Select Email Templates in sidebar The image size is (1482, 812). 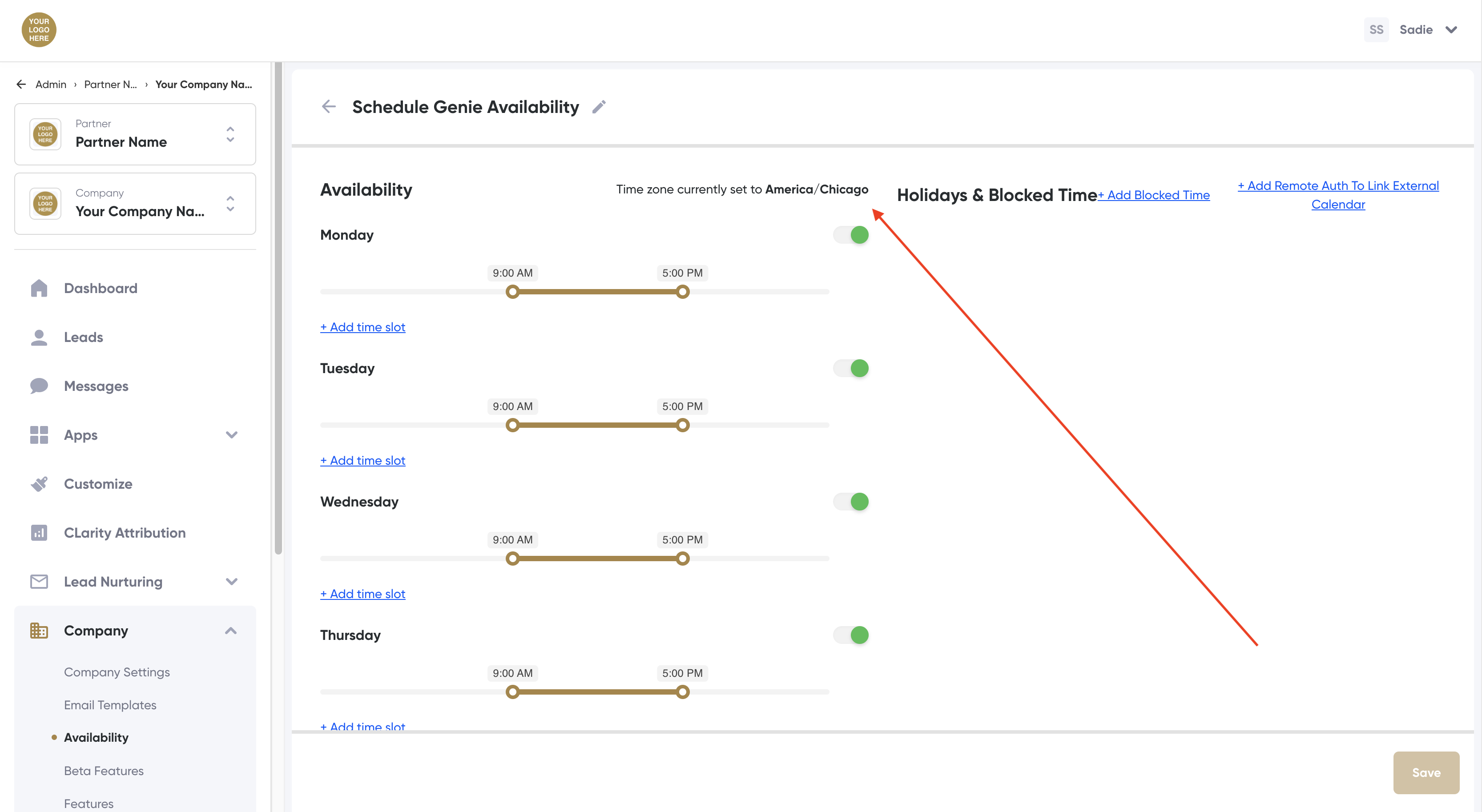tap(110, 704)
